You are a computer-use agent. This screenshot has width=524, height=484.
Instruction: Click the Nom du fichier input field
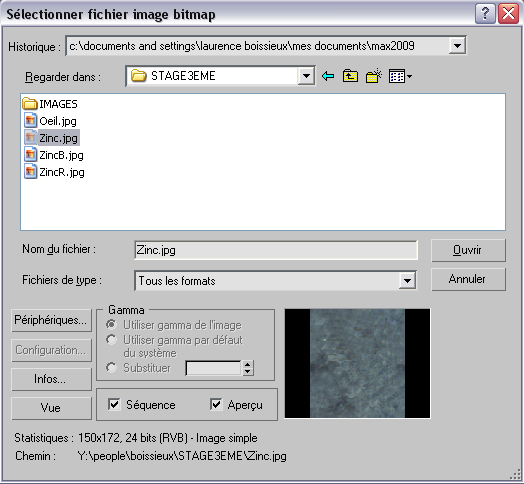[276, 250]
